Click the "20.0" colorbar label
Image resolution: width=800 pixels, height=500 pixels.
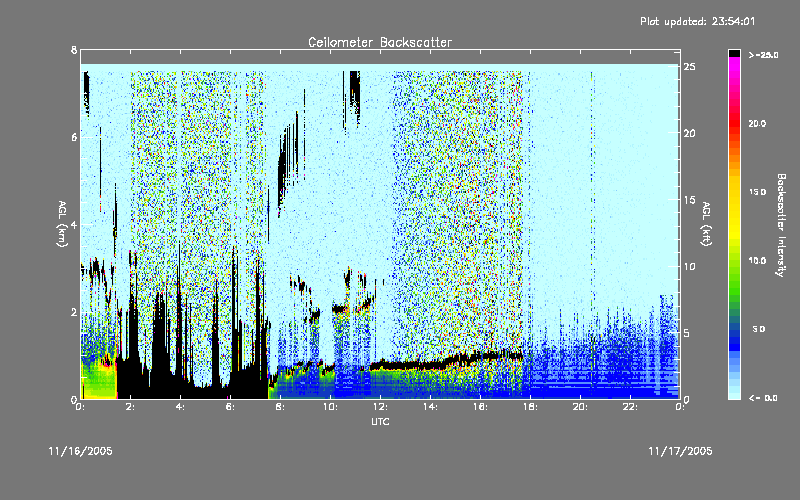(757, 123)
